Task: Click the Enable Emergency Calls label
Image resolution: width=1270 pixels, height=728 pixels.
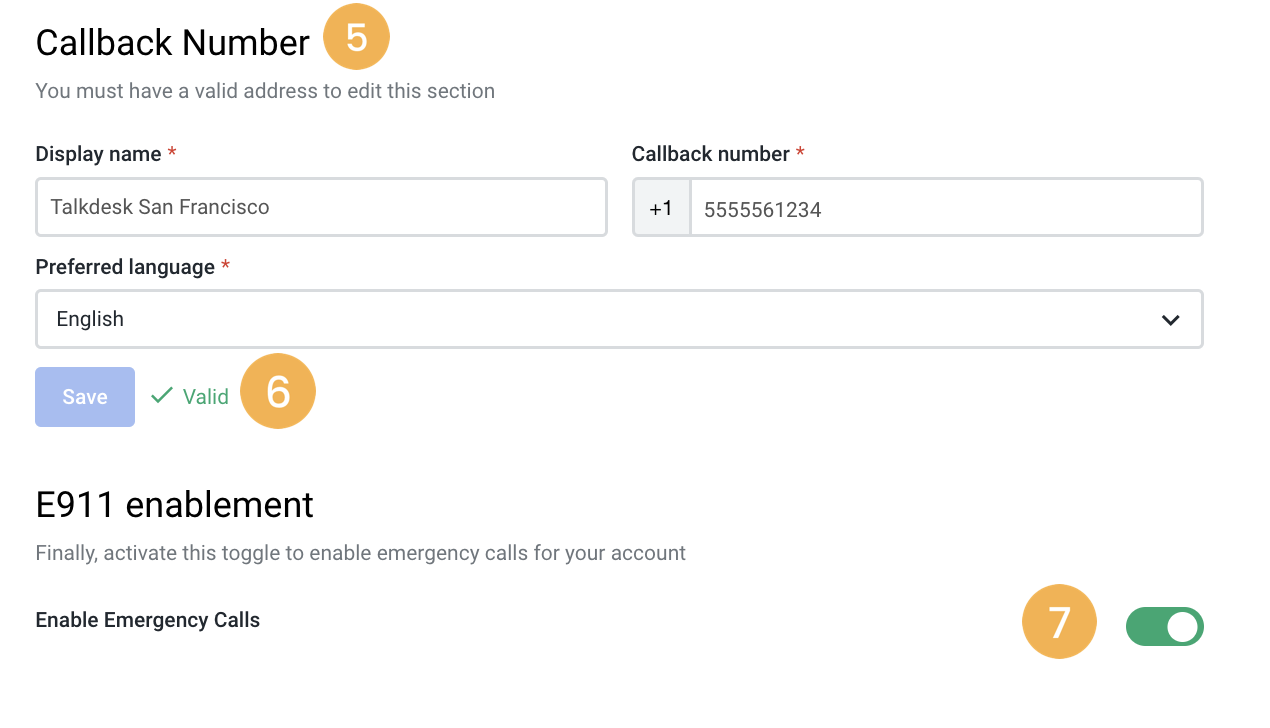Action: click(148, 620)
